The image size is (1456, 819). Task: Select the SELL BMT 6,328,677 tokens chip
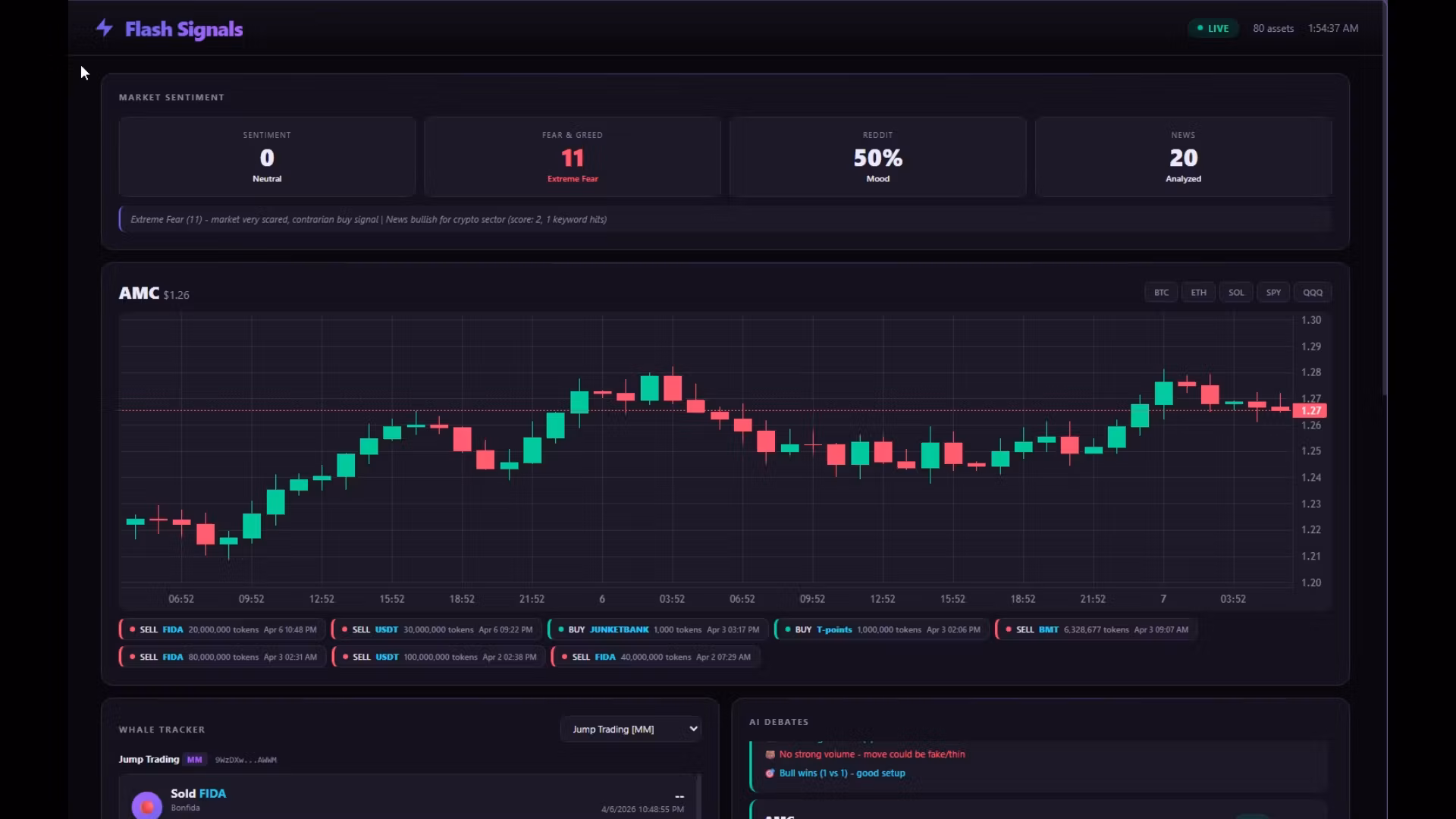(x=1097, y=629)
